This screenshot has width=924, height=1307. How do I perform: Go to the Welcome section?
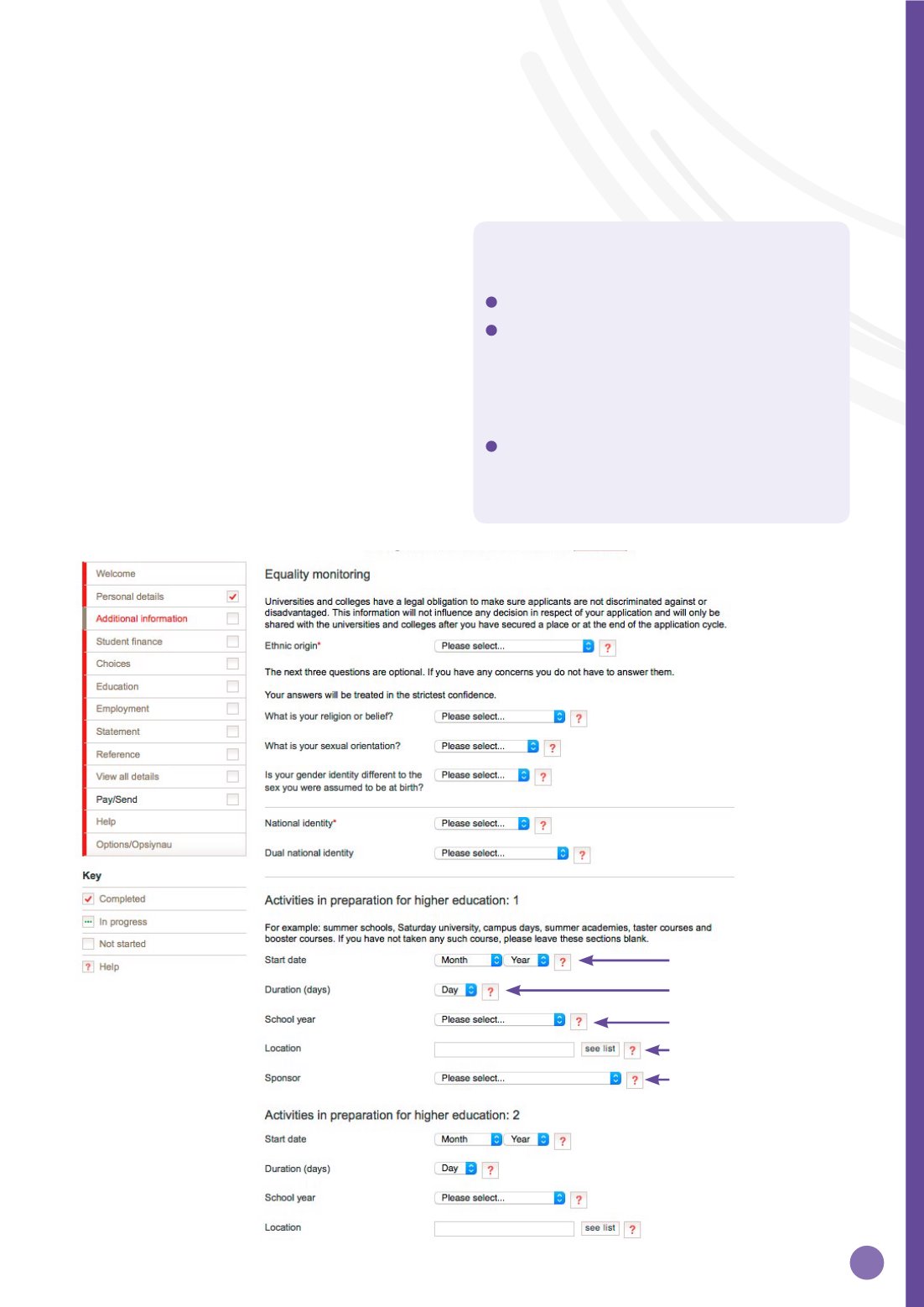click(164, 574)
